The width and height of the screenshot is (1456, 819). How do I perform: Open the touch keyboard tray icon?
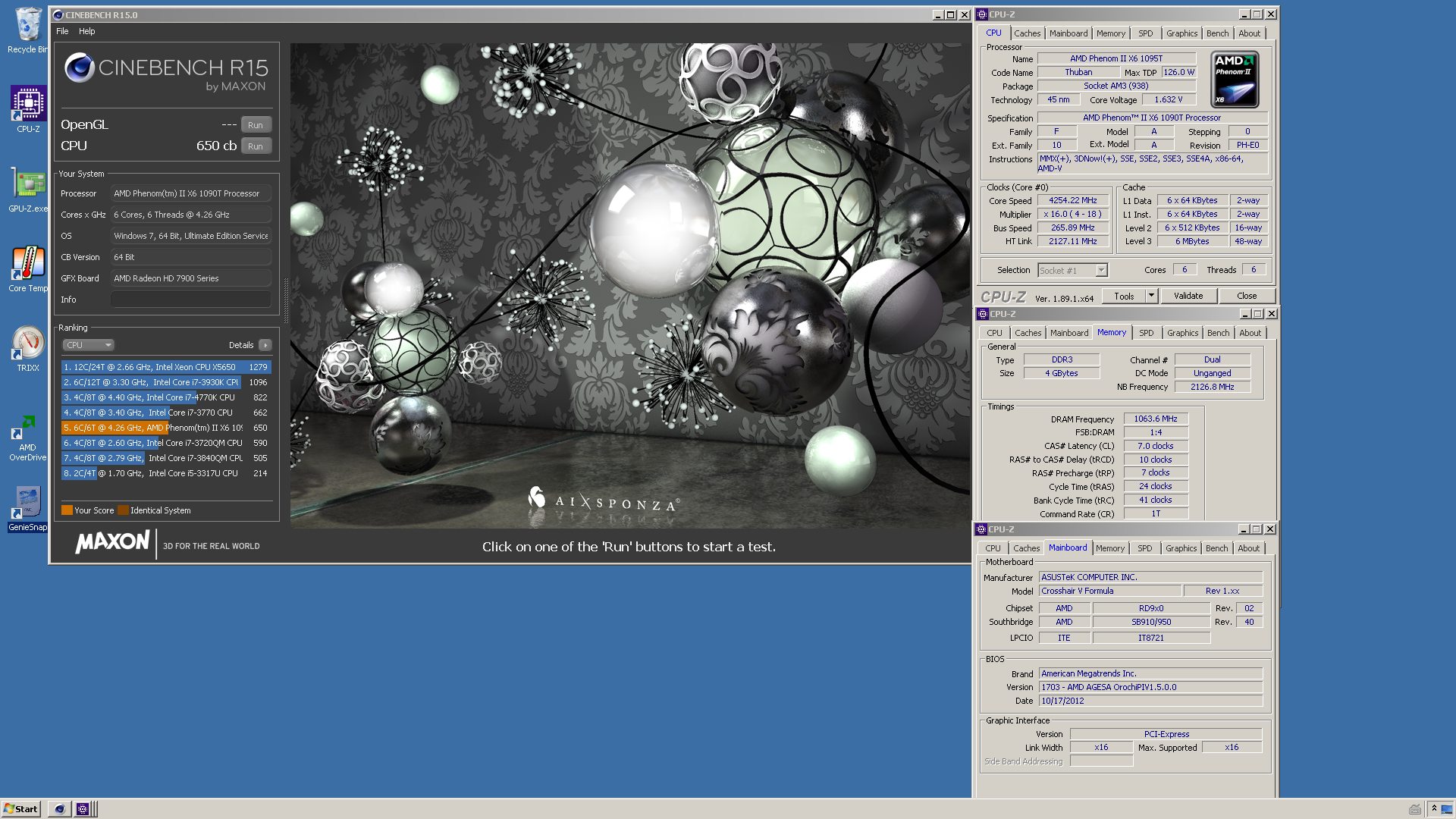point(1415,809)
